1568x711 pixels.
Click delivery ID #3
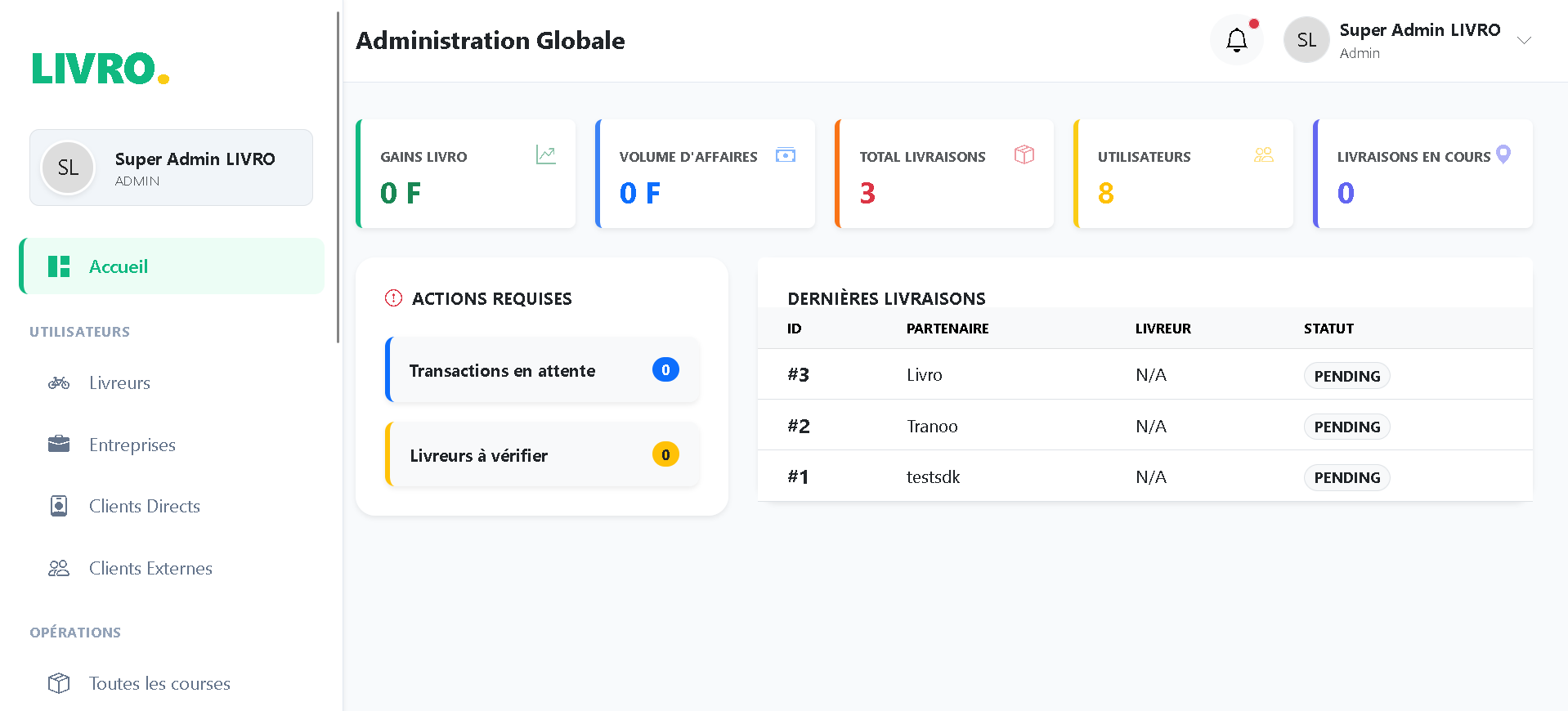pyautogui.click(x=798, y=375)
